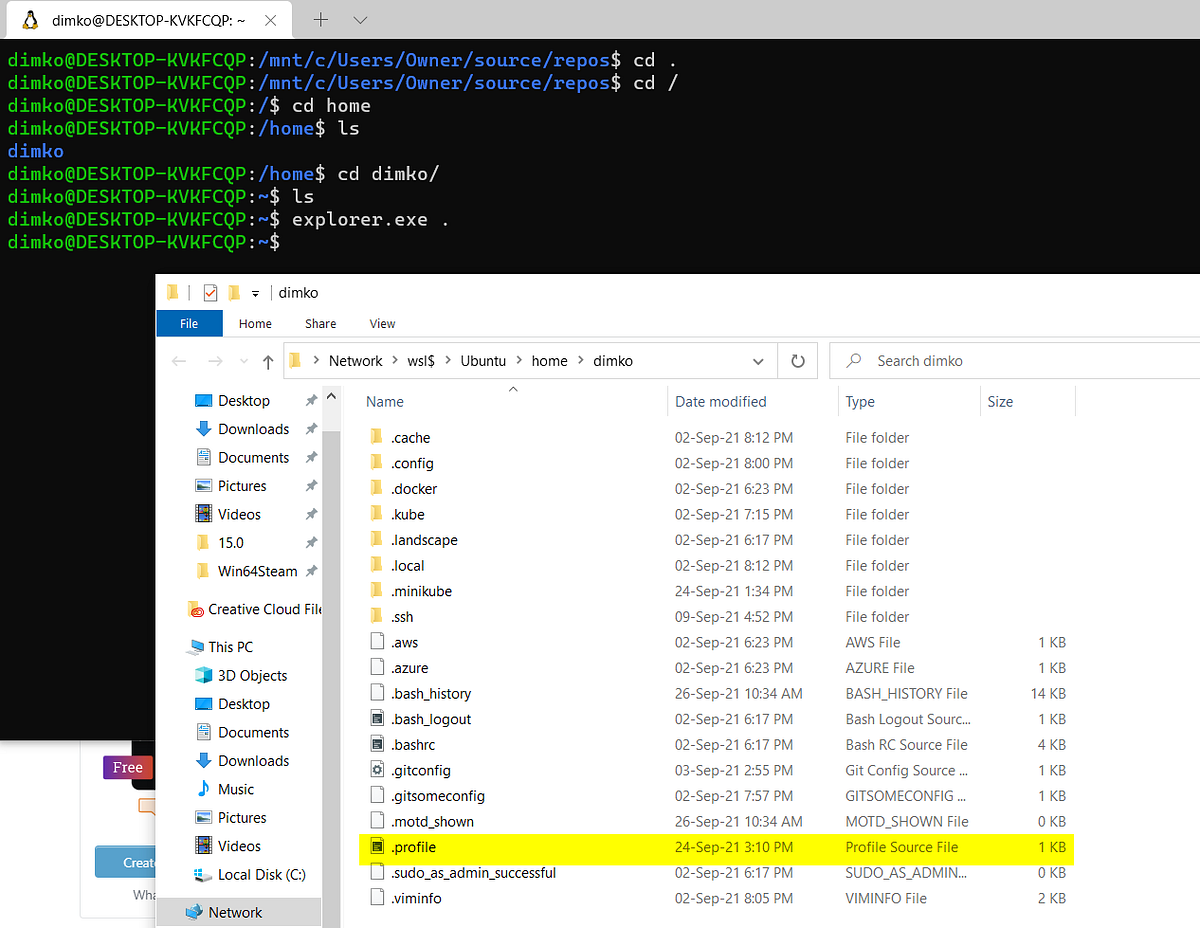
Task: Click the back navigation arrow
Action: [x=178, y=360]
